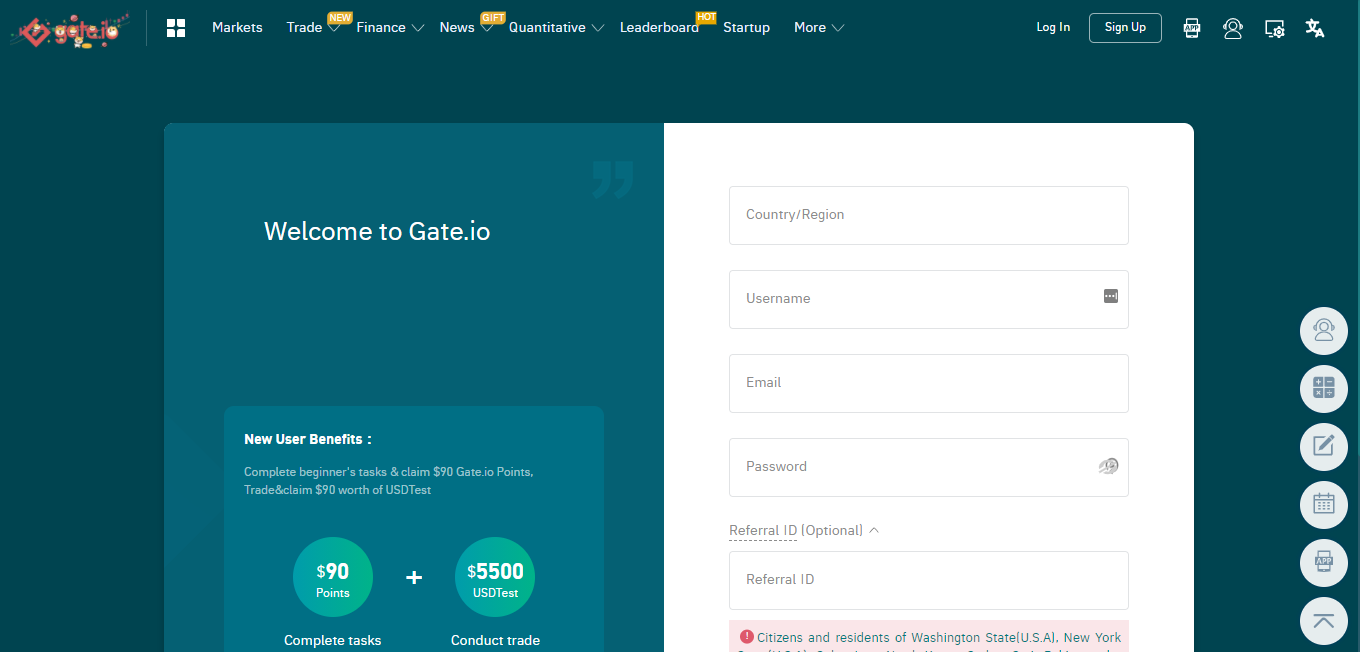The height and width of the screenshot is (652, 1360).
Task: Click the back-to-top arrow button
Action: [x=1324, y=620]
